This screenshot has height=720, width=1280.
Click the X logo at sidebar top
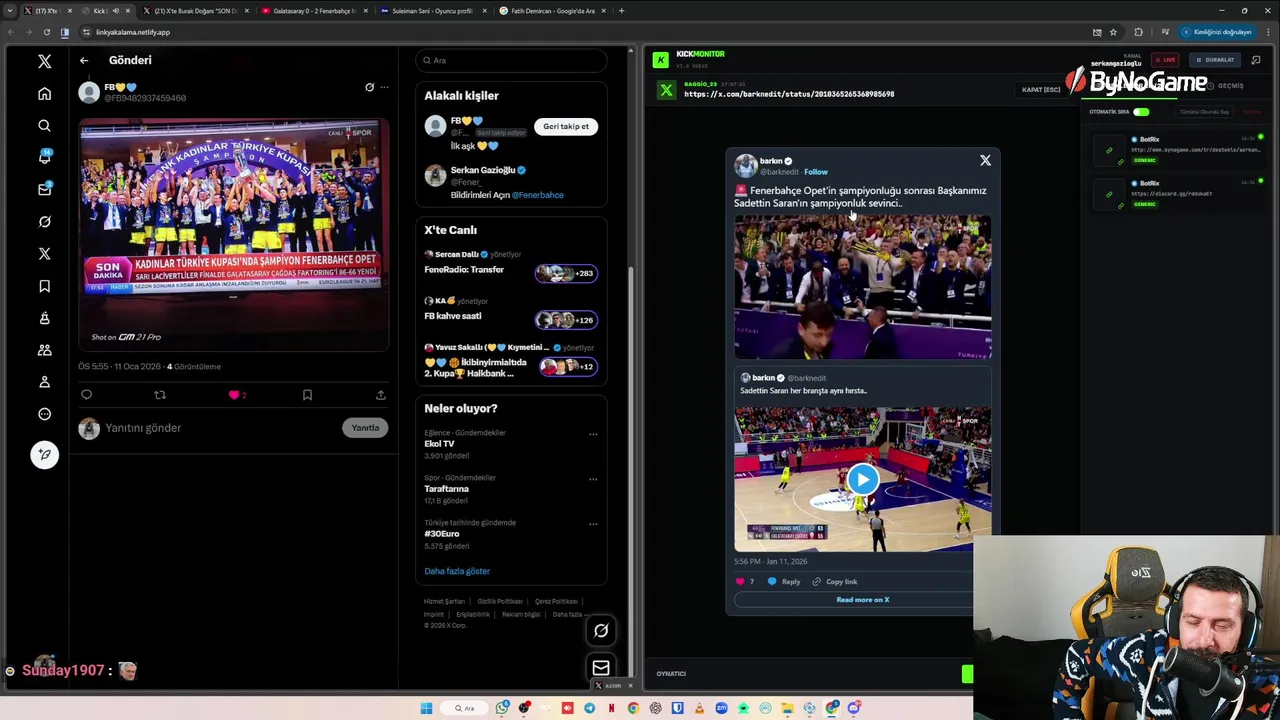(x=44, y=62)
